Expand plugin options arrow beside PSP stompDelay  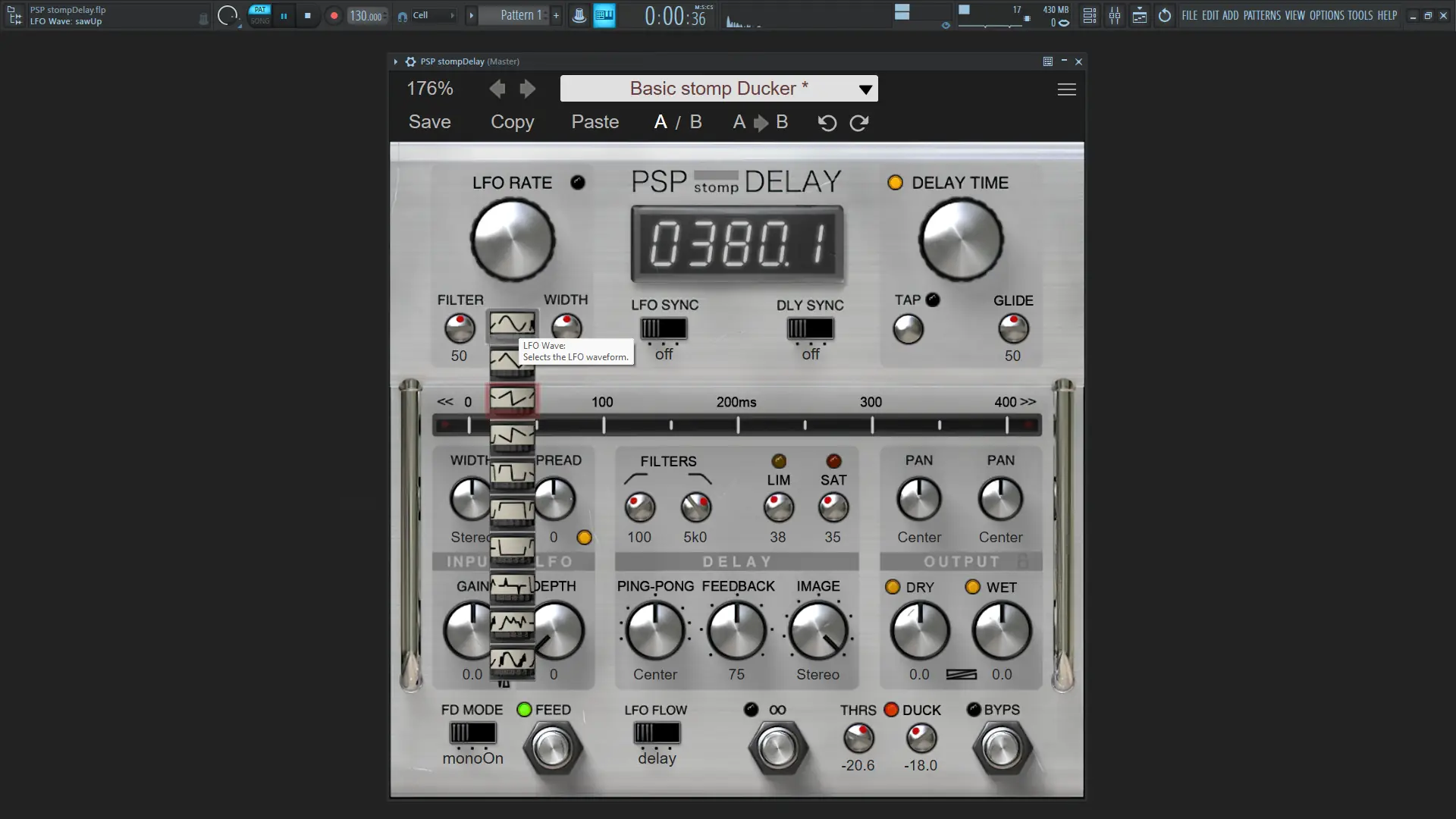(396, 61)
